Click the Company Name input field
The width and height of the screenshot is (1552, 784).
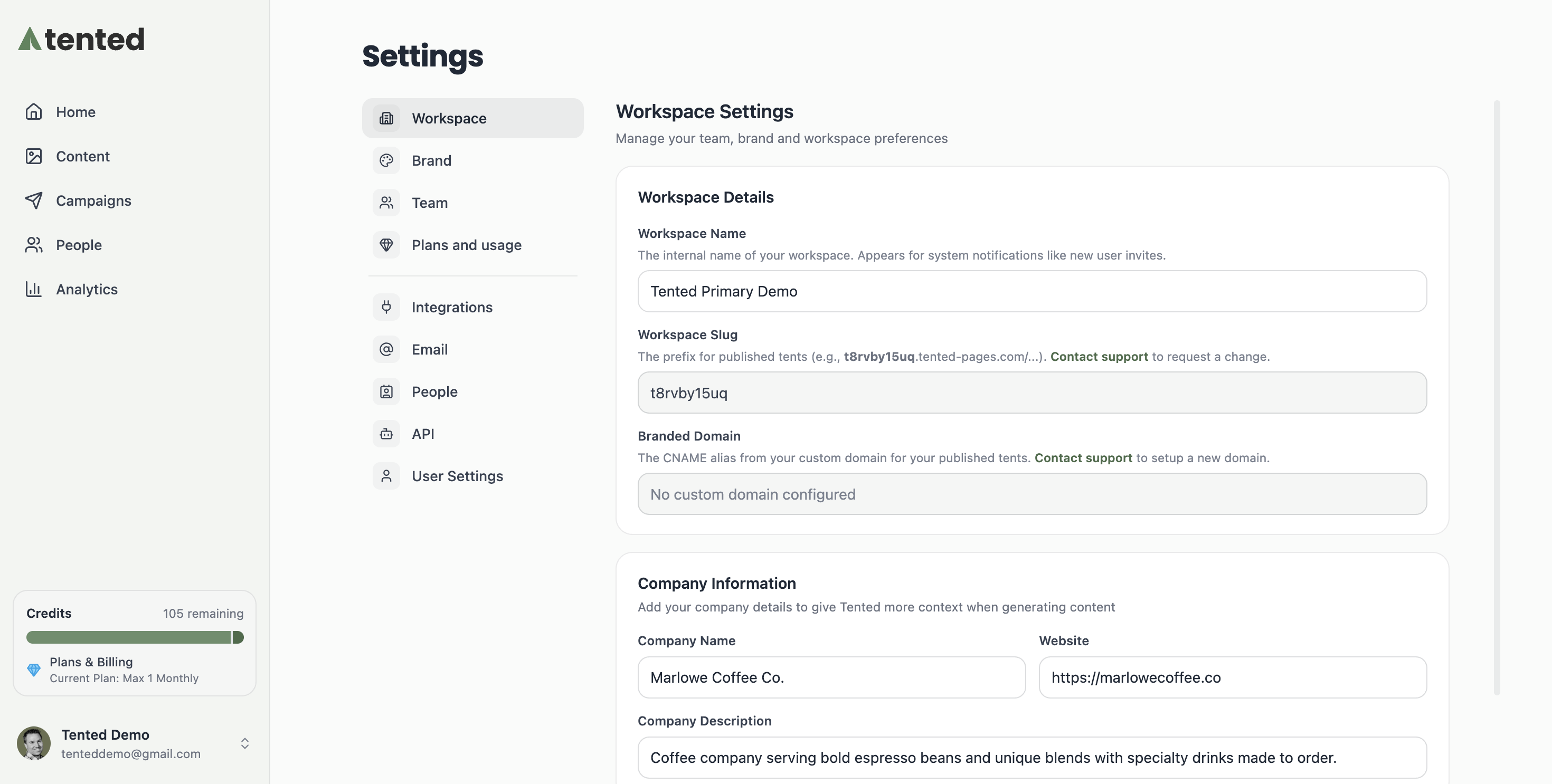831,677
